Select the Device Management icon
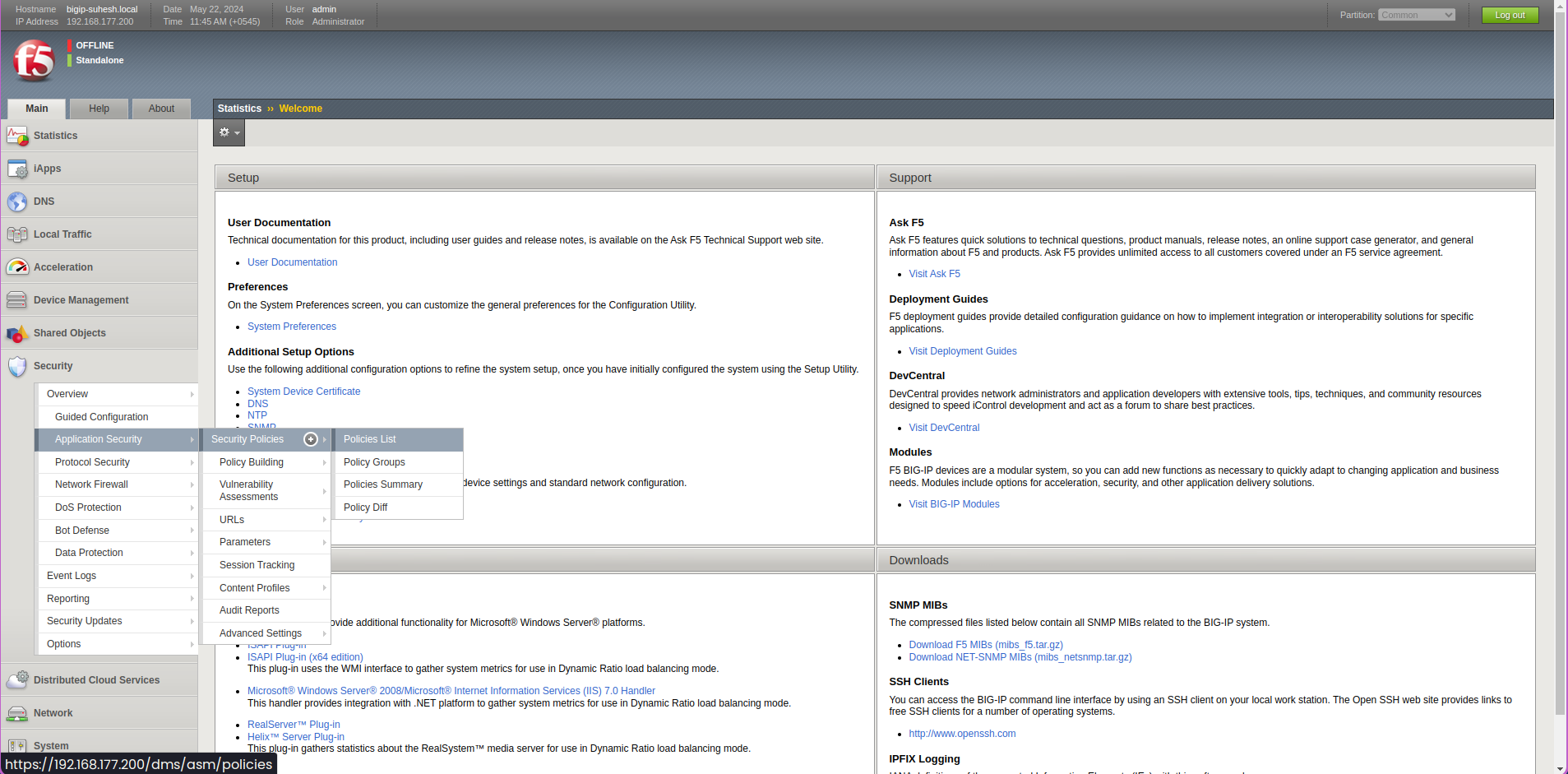 click(x=17, y=300)
